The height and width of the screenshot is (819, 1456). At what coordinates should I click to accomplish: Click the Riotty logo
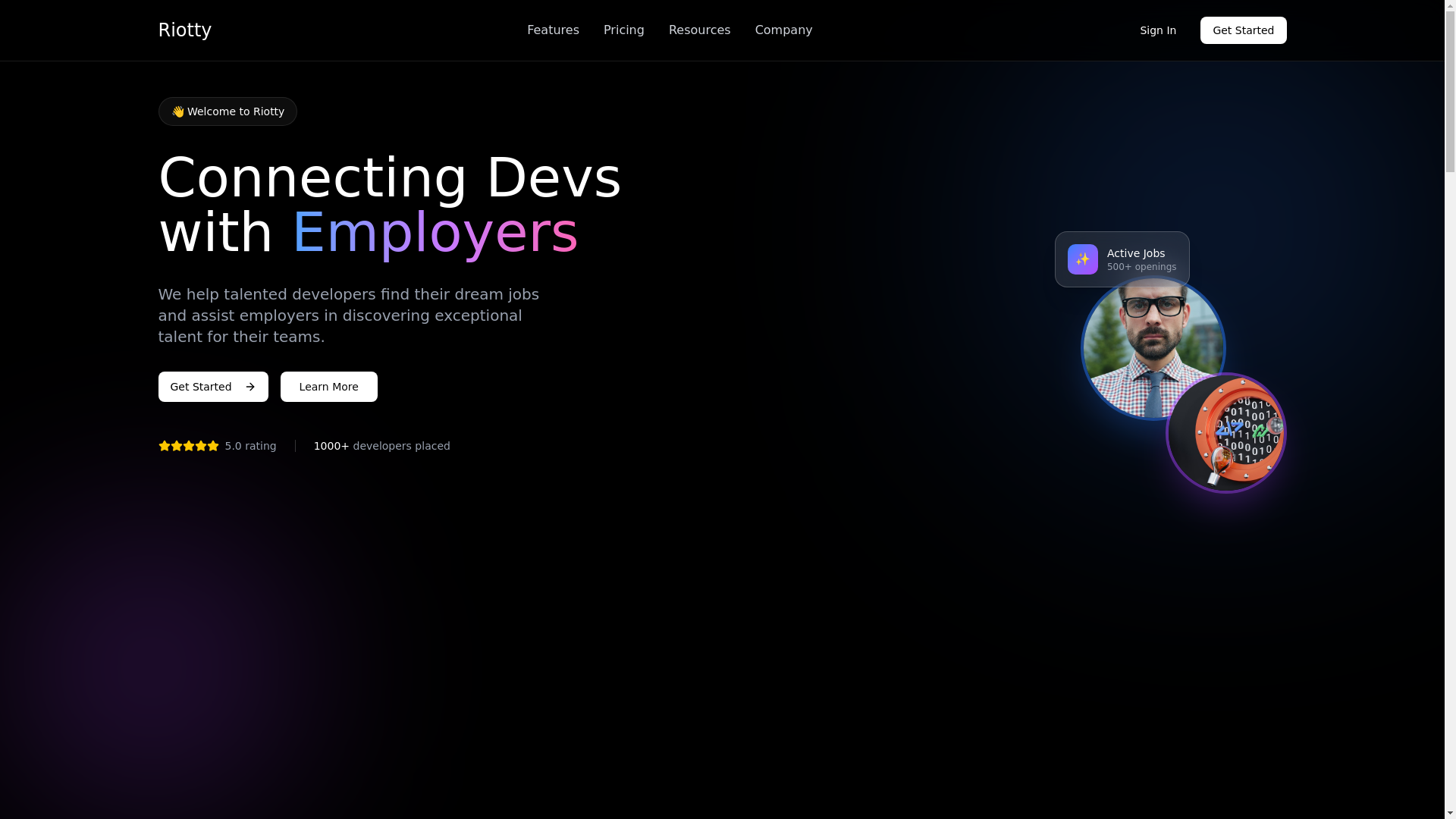coord(184,30)
